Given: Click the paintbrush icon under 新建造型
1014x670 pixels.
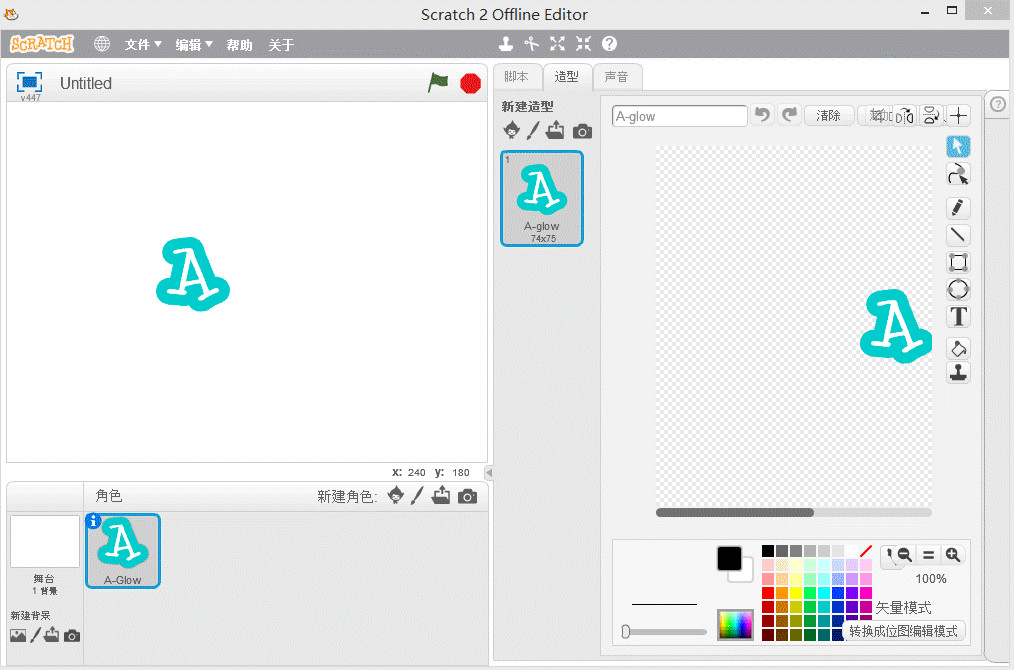Looking at the screenshot, I should tap(533, 131).
